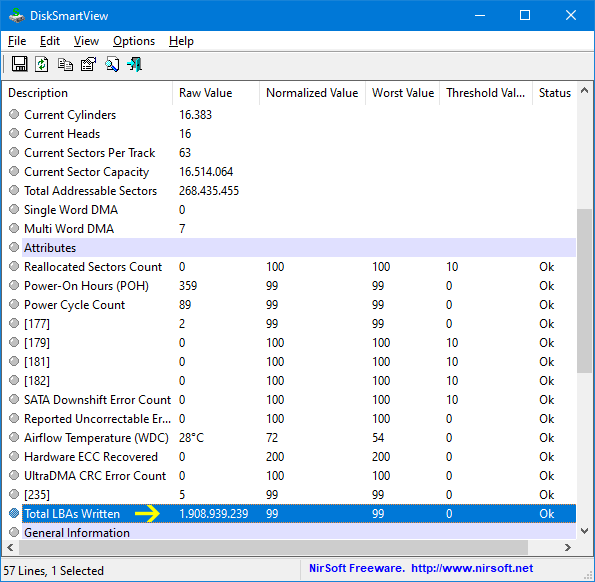This screenshot has height=582, width=595.
Task: Open the Properties toolbar icon
Action: tap(88, 64)
